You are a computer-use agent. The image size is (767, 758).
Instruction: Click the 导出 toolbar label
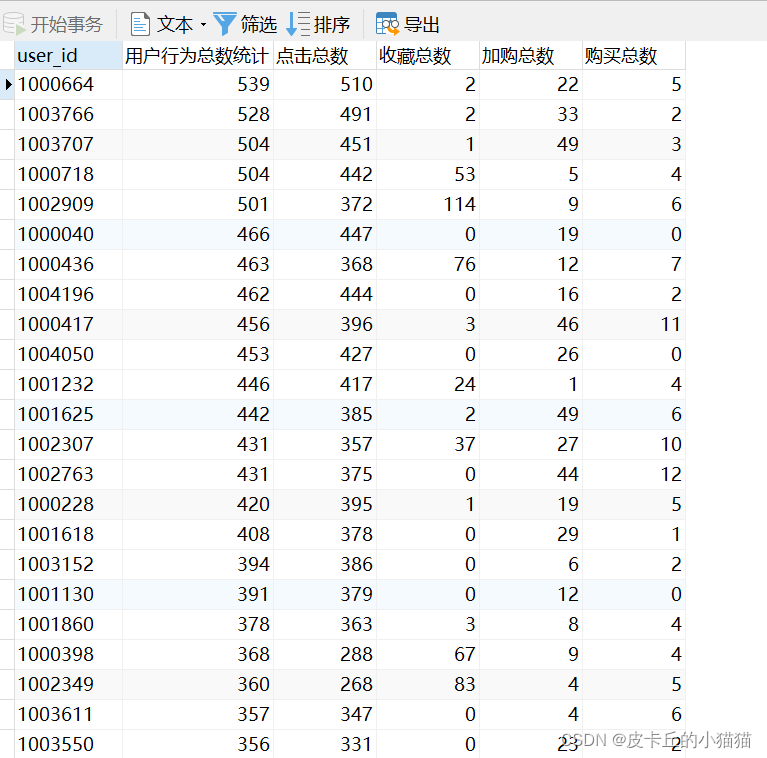click(422, 24)
